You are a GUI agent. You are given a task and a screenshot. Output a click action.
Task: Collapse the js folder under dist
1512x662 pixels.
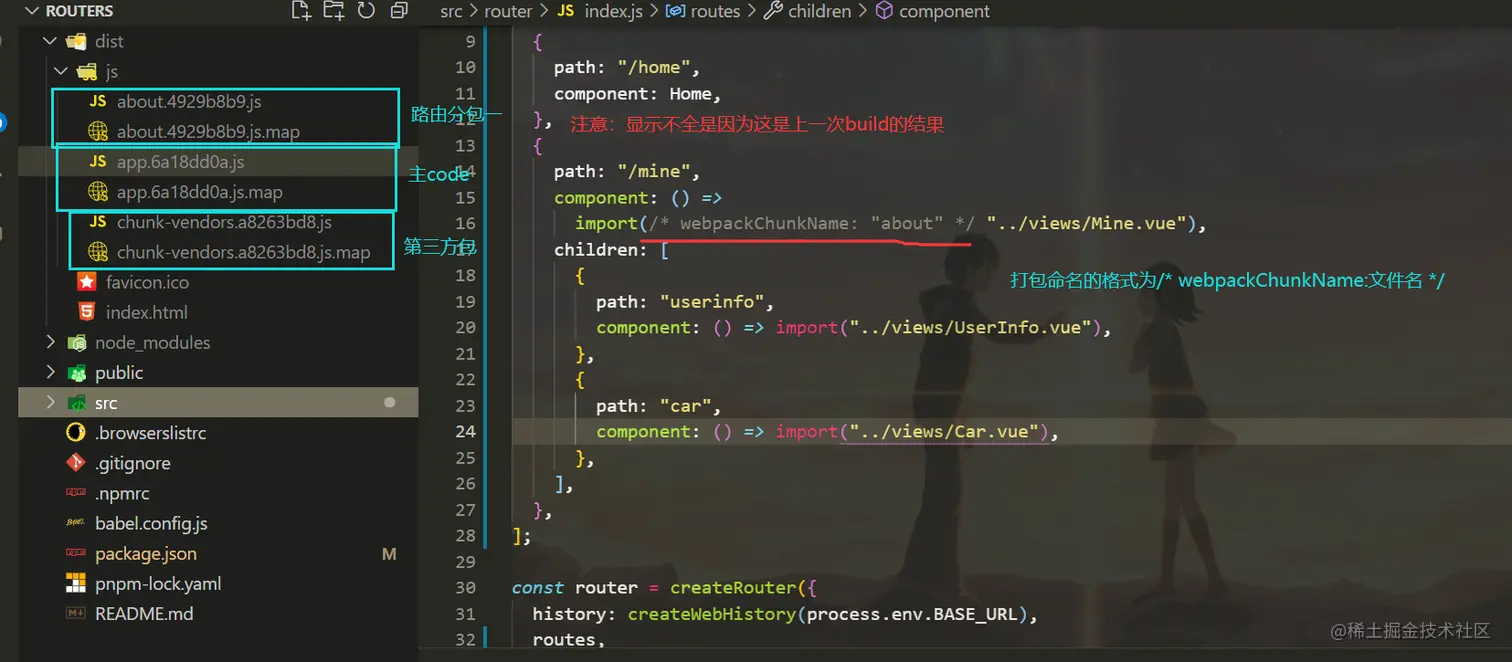pos(62,72)
